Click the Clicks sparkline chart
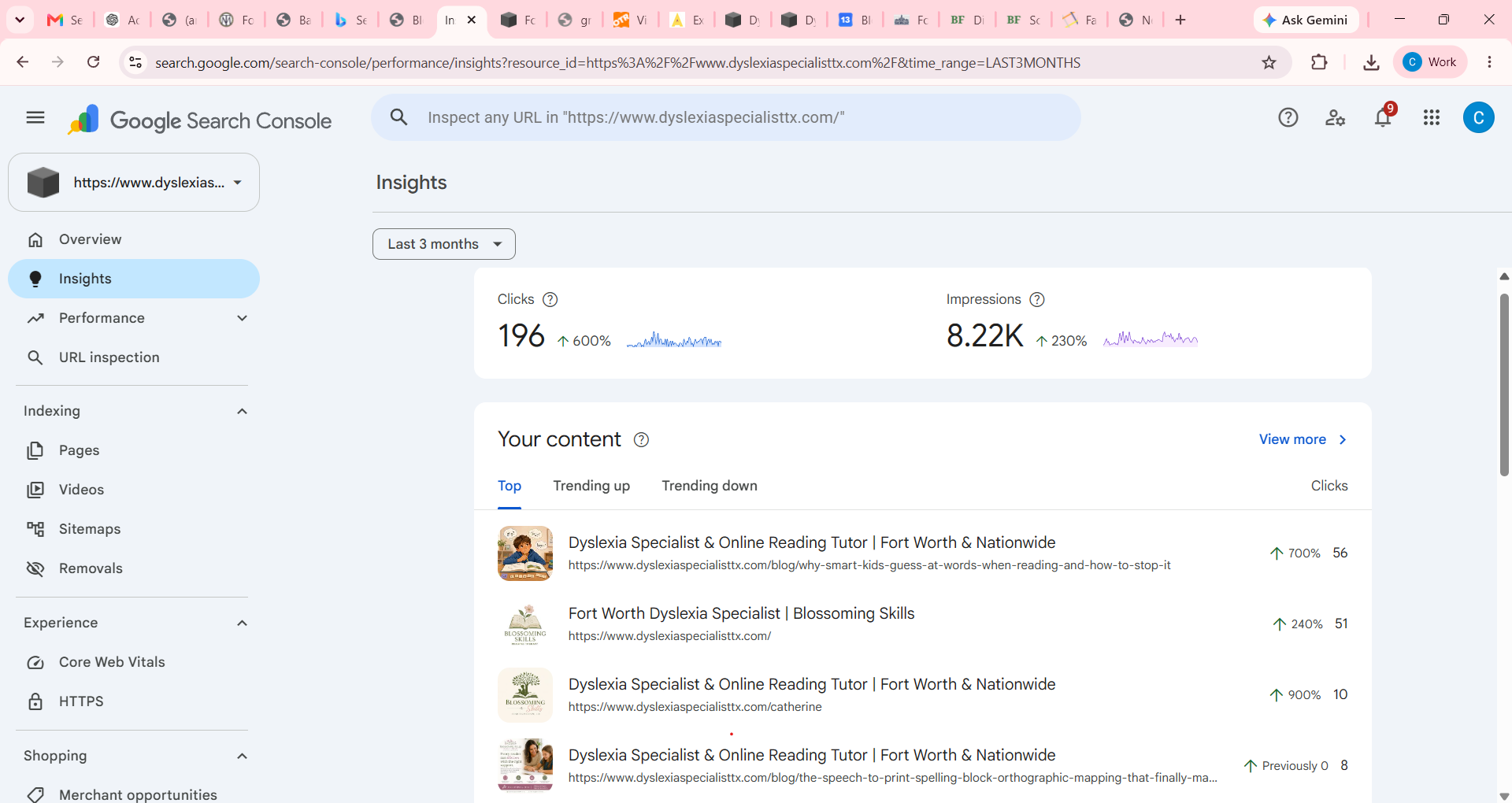1512x803 pixels. pyautogui.click(x=674, y=340)
